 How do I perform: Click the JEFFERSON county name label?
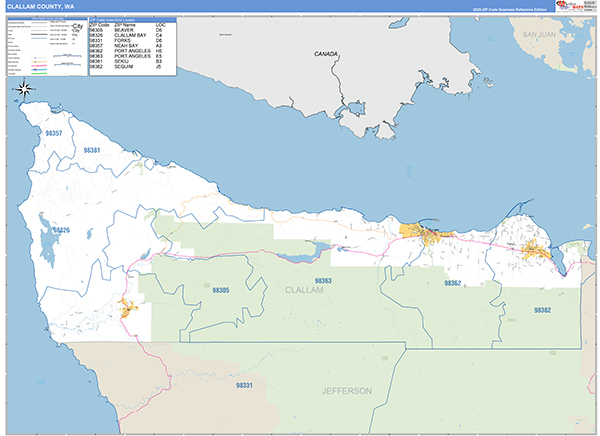pyautogui.click(x=346, y=390)
